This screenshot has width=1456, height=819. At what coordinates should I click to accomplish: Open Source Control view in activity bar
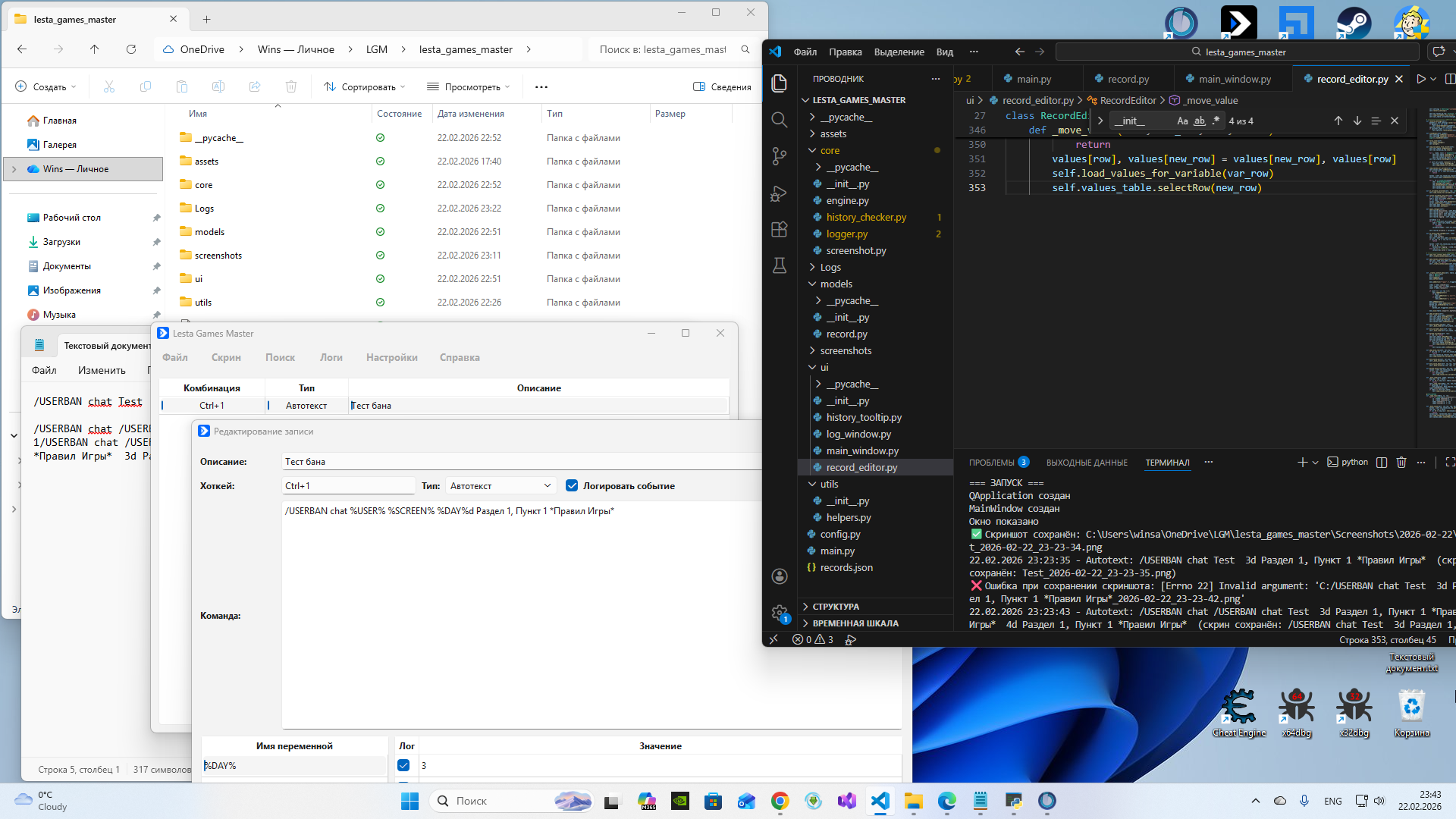(779, 156)
